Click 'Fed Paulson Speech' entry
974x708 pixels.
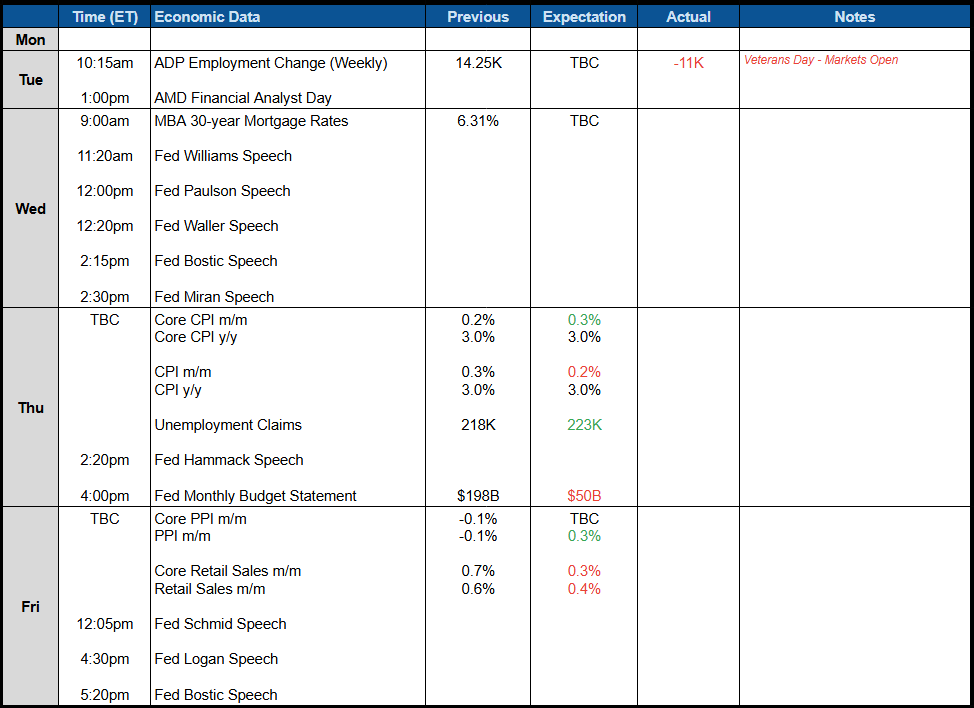coord(222,191)
